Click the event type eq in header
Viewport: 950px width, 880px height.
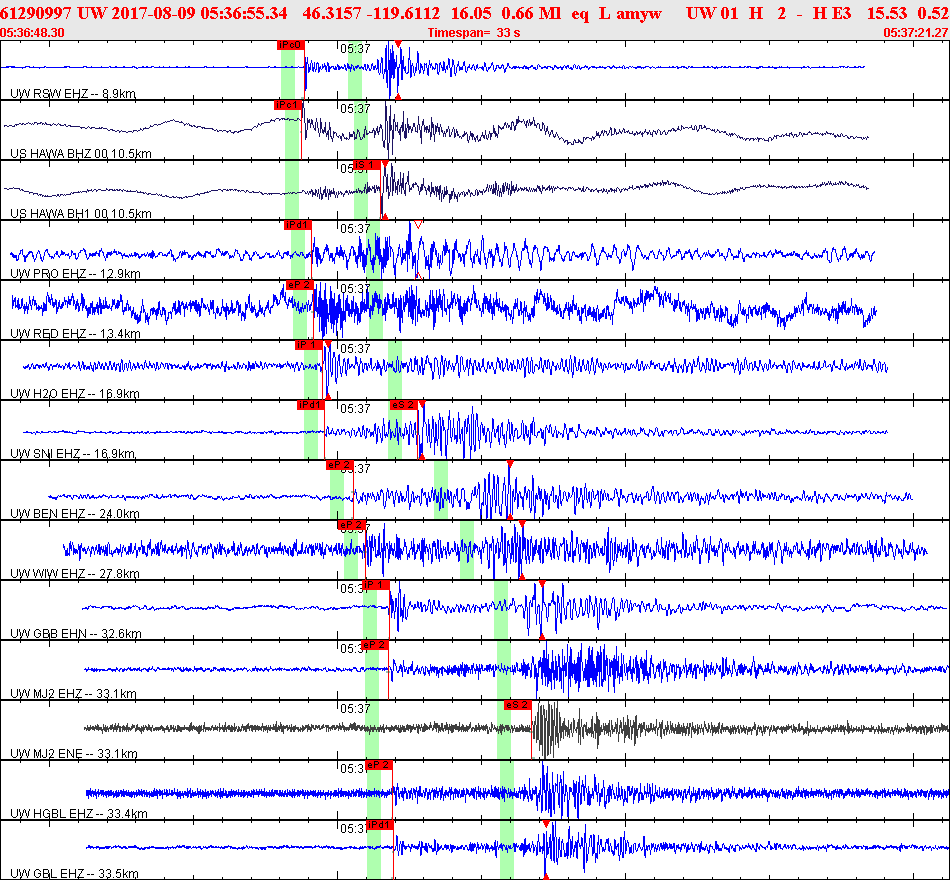click(580, 15)
